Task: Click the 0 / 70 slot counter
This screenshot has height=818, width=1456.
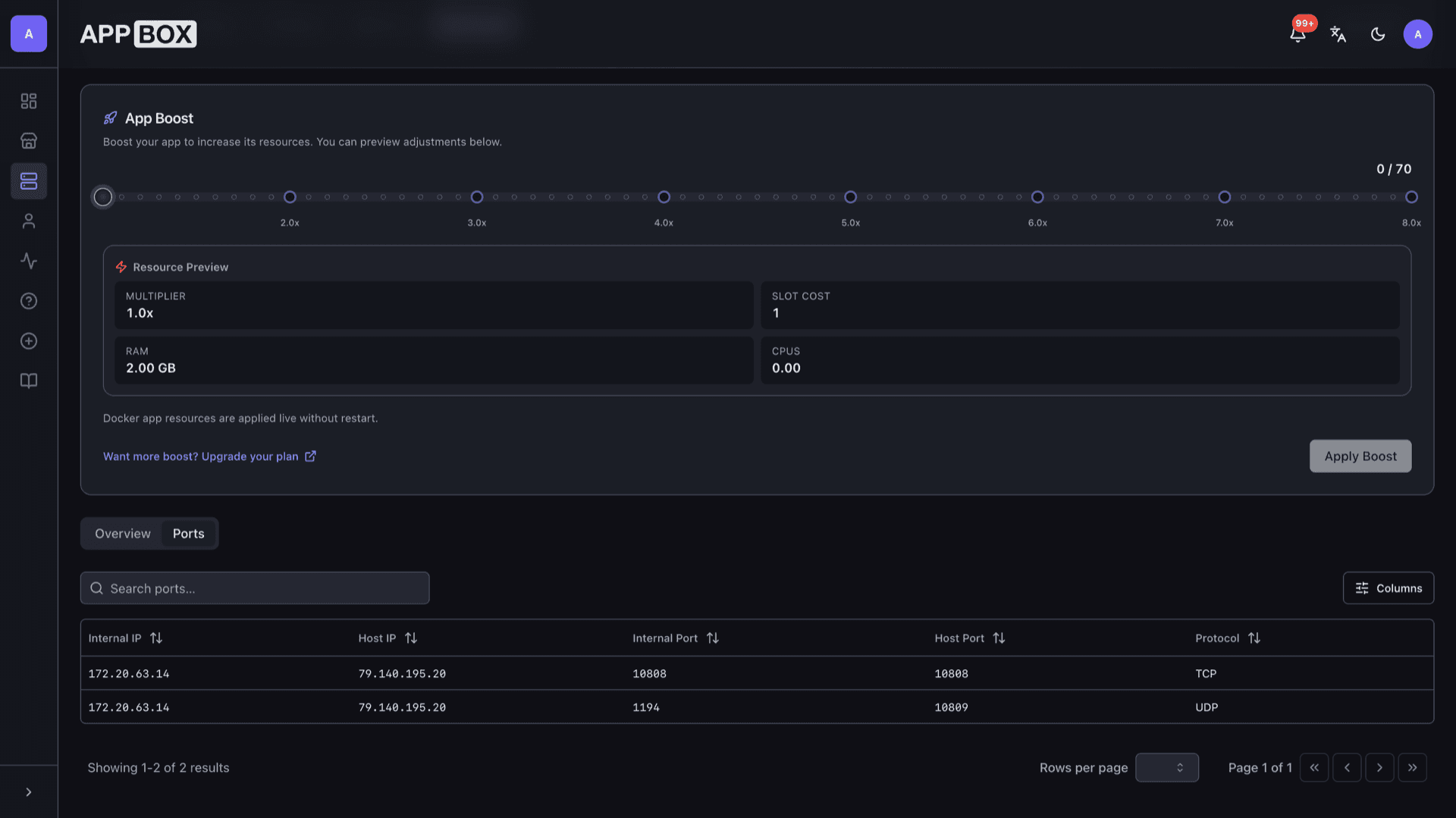Action: click(x=1394, y=169)
